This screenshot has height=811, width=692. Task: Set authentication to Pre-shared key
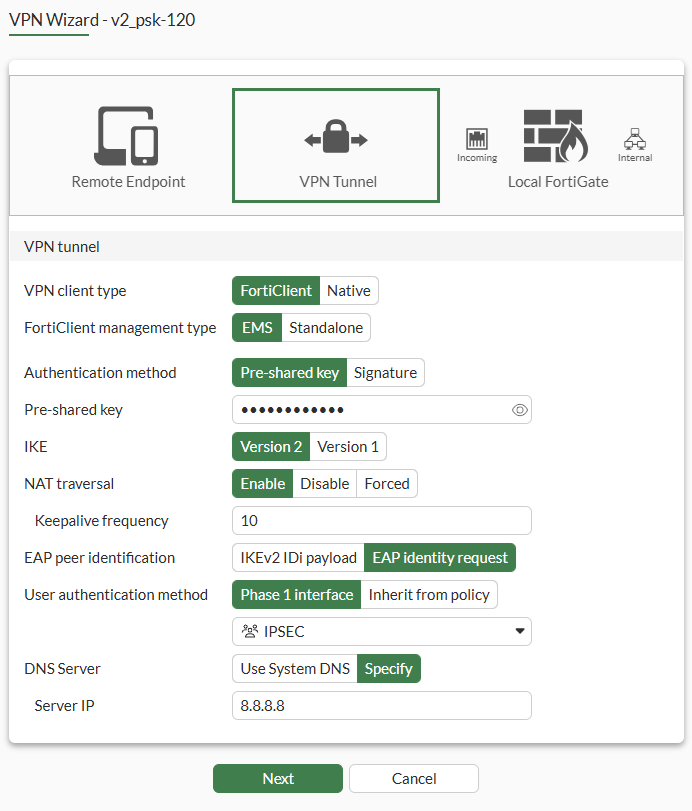(290, 373)
